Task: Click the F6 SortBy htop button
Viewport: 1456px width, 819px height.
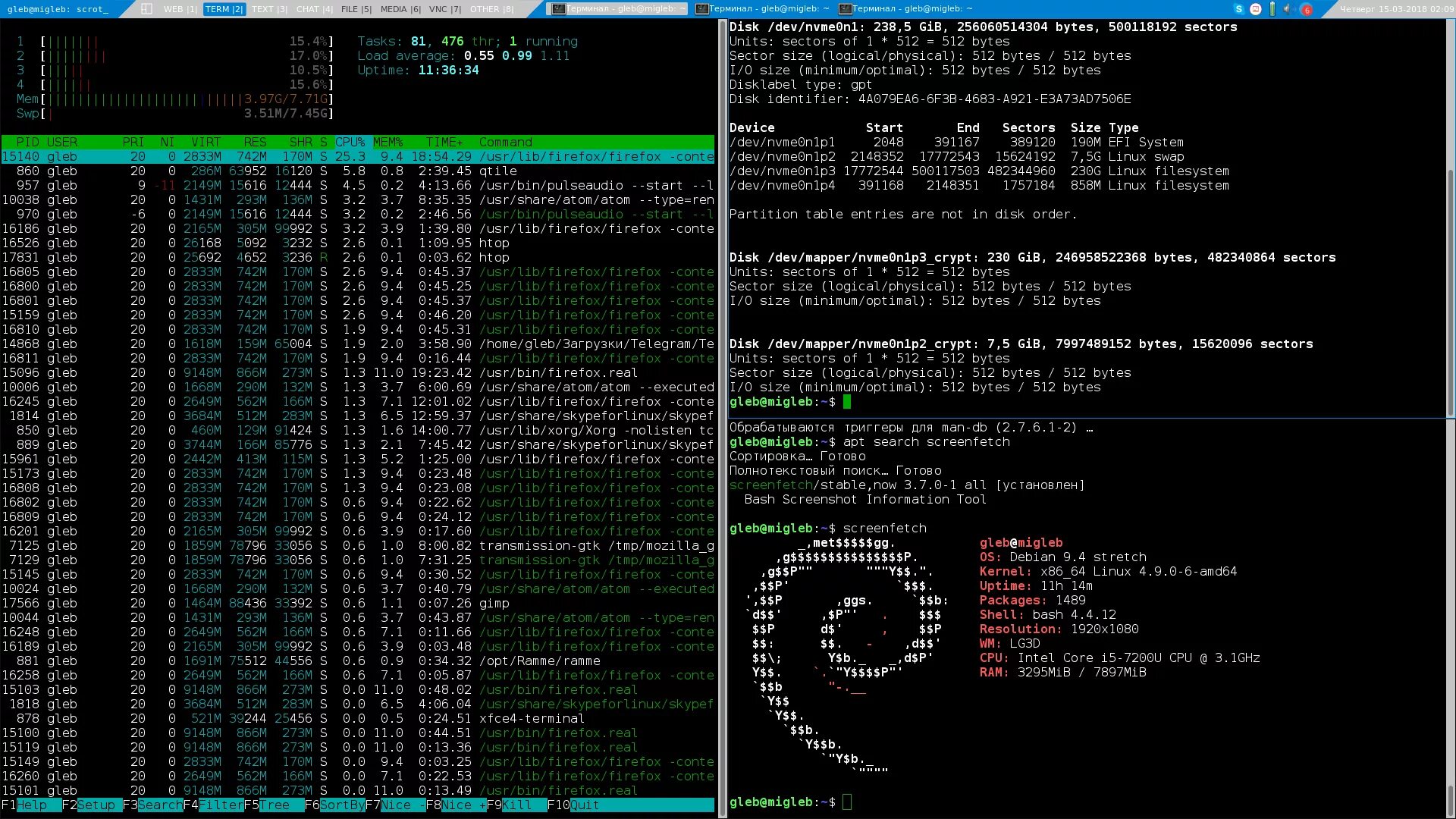Action: coord(339,805)
